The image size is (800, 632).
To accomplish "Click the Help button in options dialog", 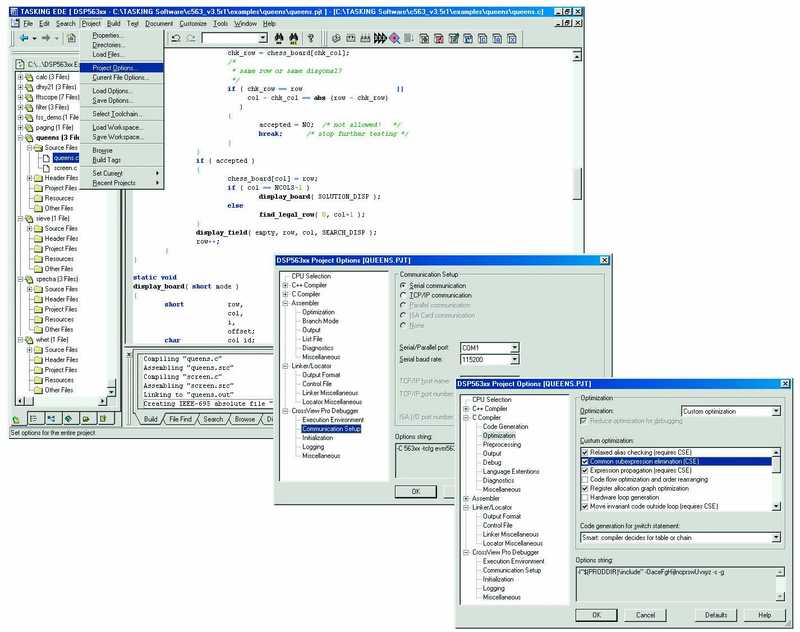I will click(x=764, y=614).
